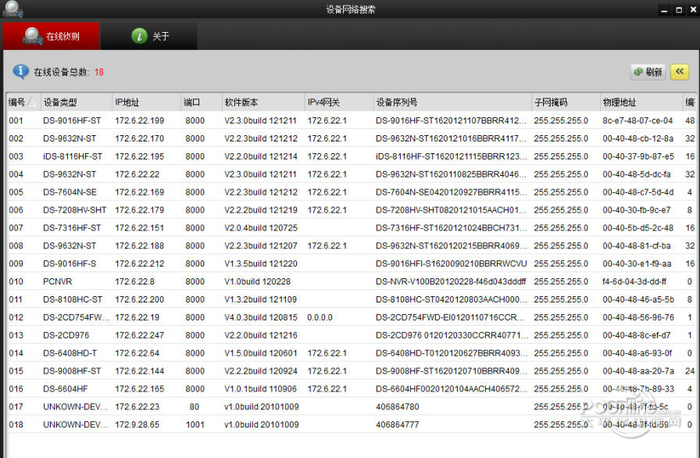This screenshot has height=458, width=700.
Task: Select IP address 172.6.22.22
Action: 137,174
